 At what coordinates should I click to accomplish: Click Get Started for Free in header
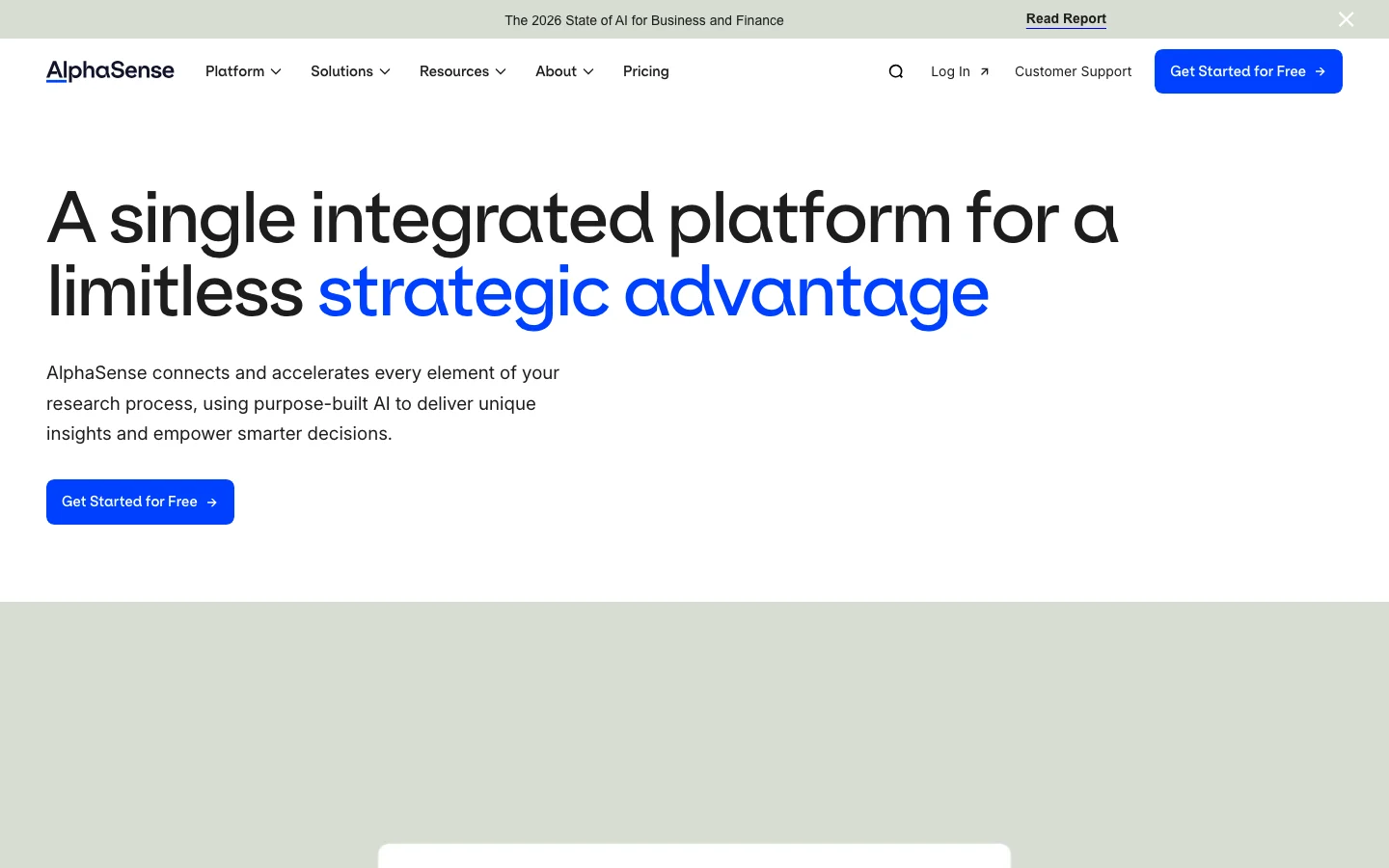pos(1248,71)
